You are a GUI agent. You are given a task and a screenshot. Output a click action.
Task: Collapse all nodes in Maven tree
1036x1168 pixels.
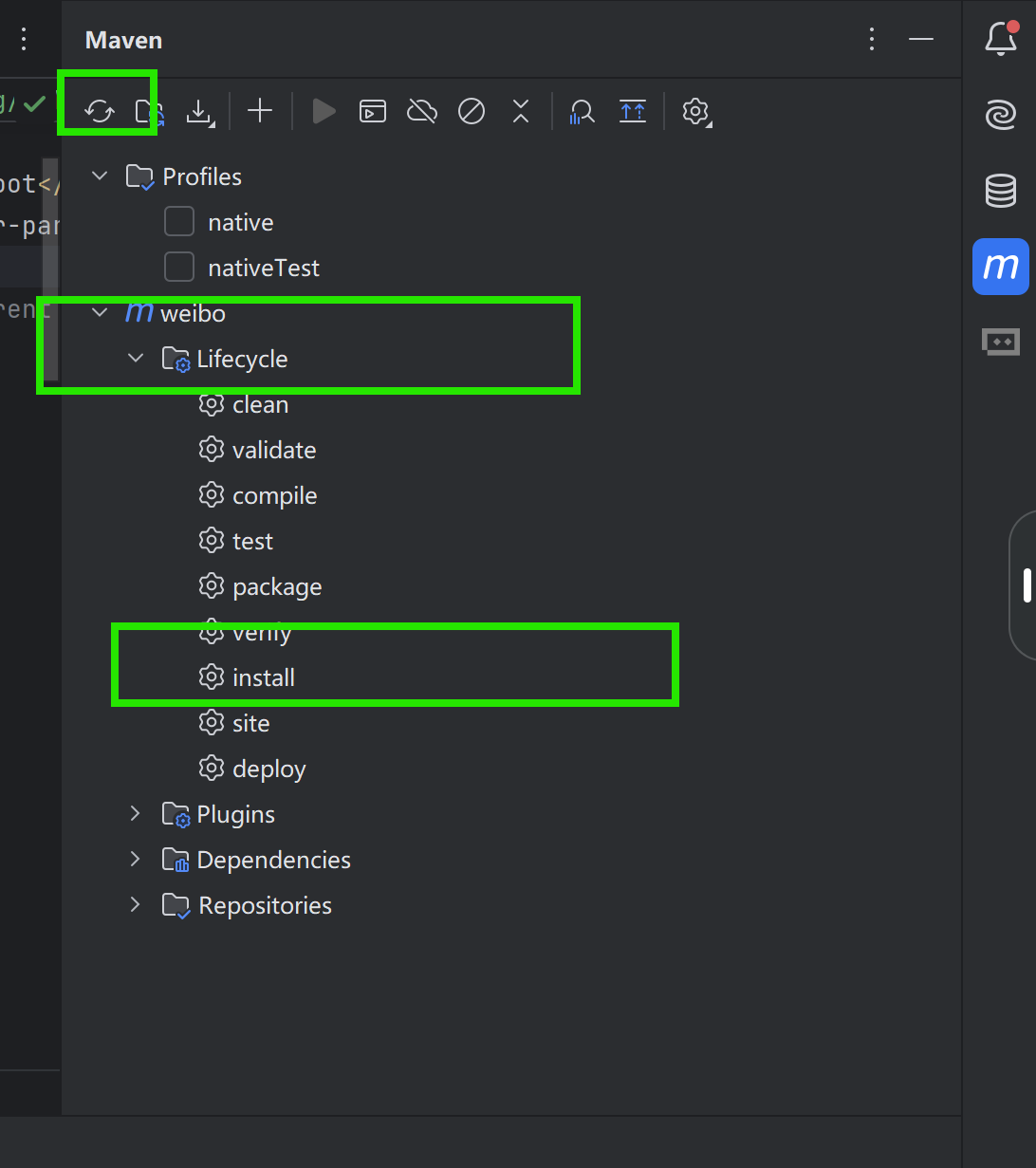point(521,111)
